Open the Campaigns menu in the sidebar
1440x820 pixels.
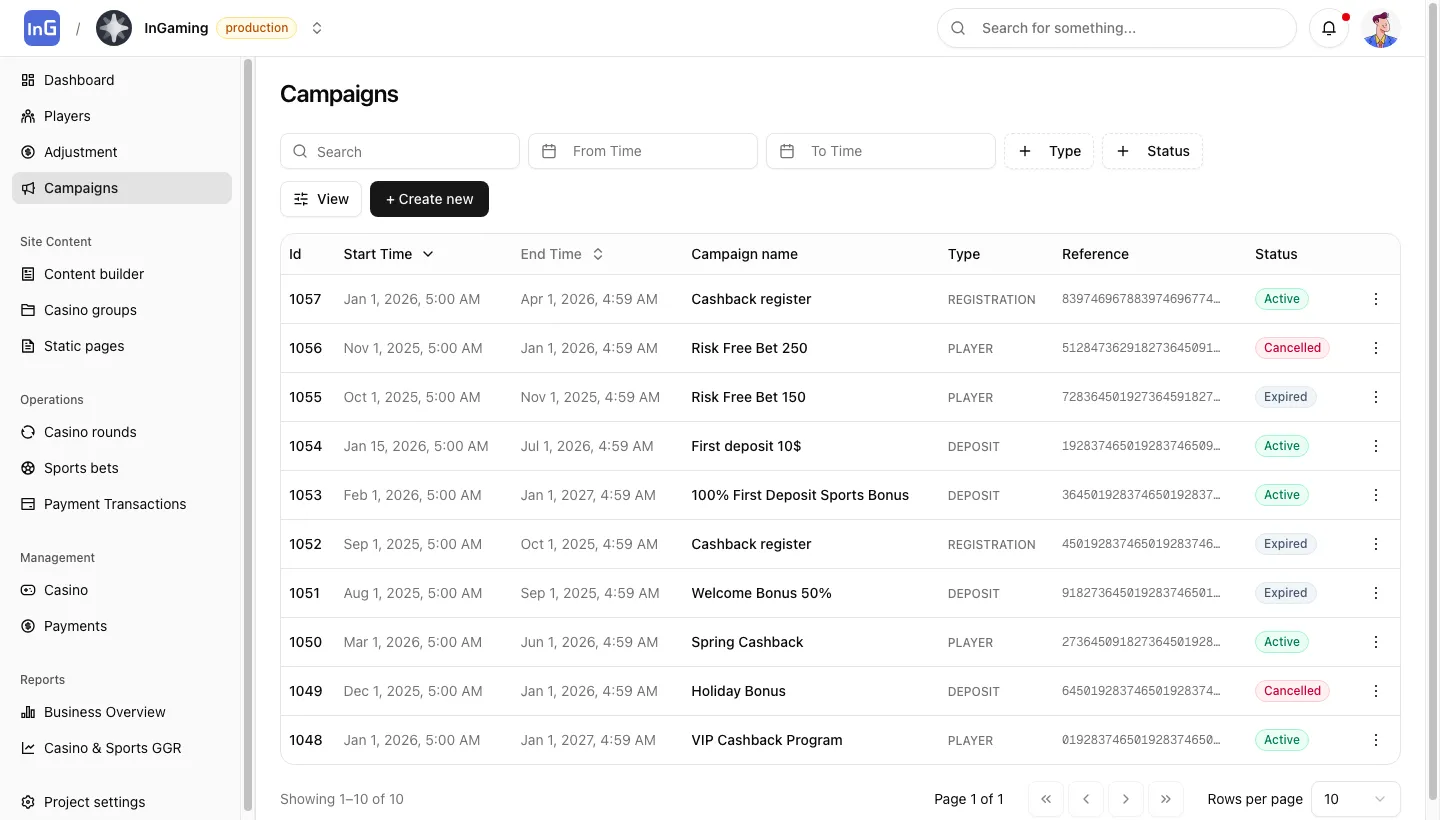pos(80,188)
